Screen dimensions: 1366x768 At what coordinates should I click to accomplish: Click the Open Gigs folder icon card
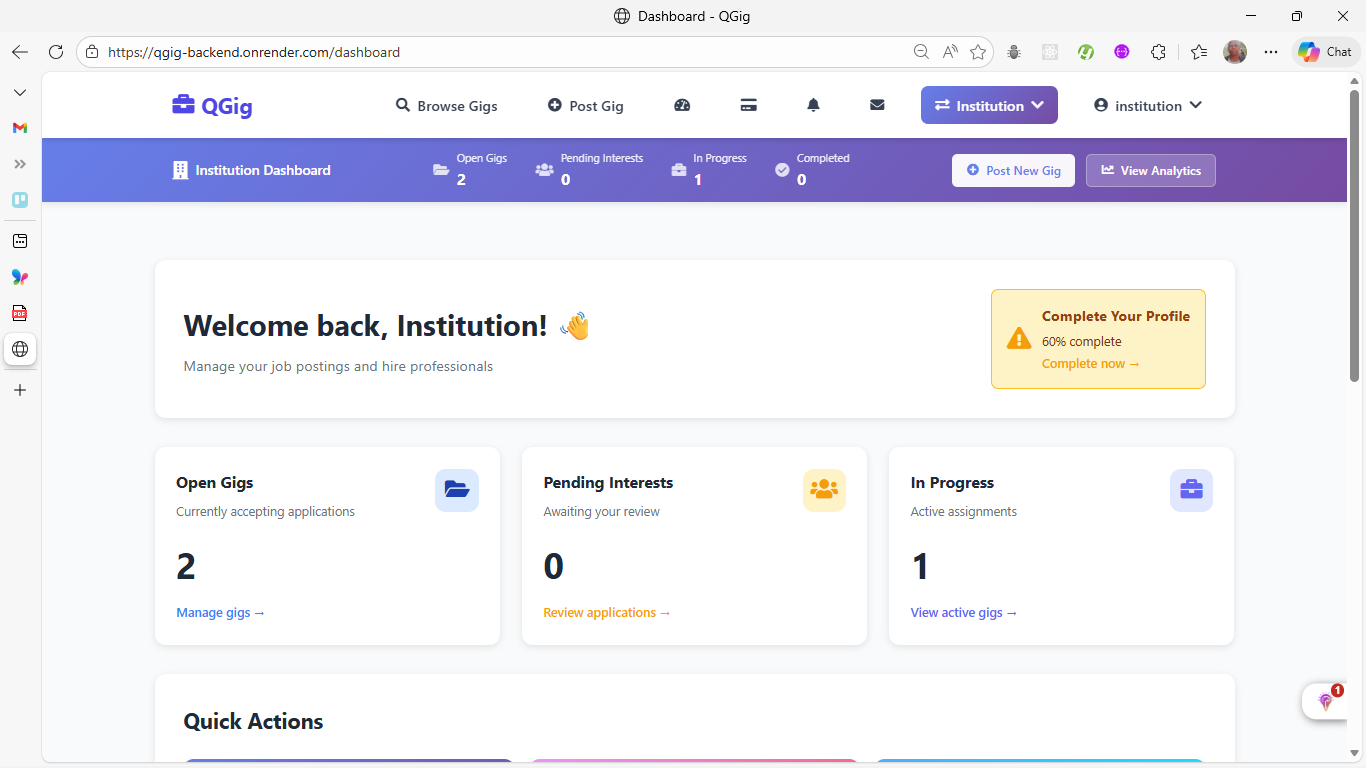[x=456, y=490]
